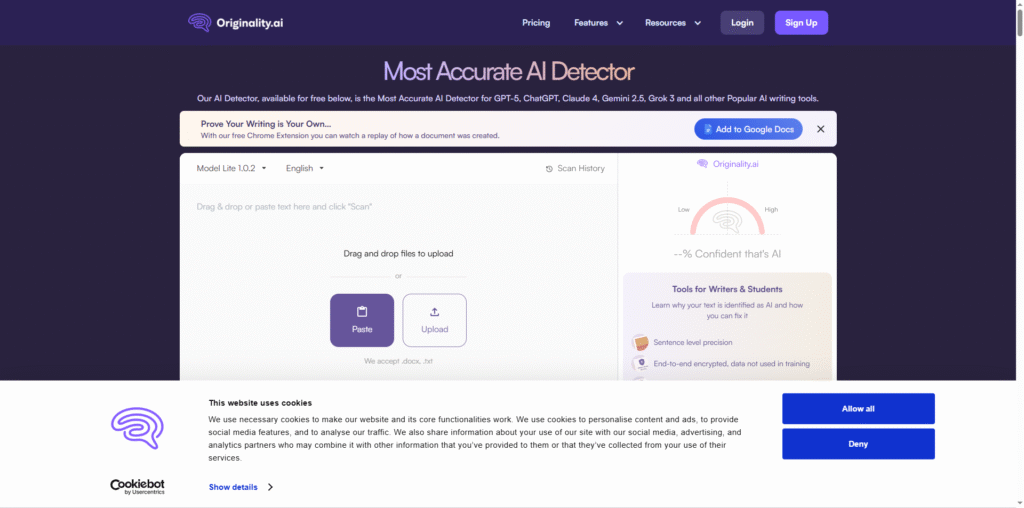Click the brain icon in confidence gauge

(727, 221)
